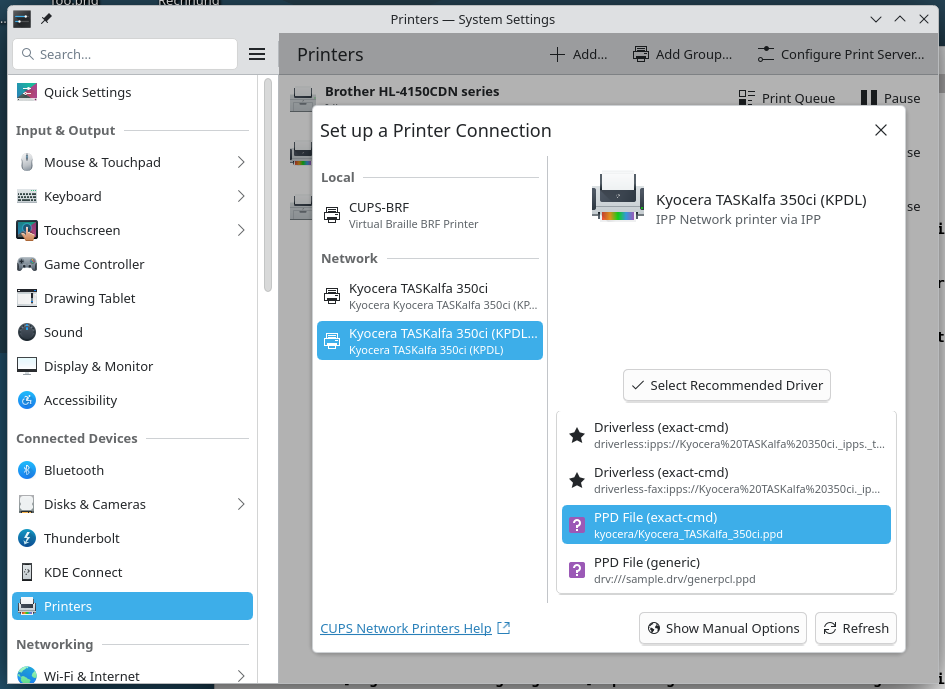Click the Sound settings icon
Viewport: 945px width, 689px height.
pos(27,332)
